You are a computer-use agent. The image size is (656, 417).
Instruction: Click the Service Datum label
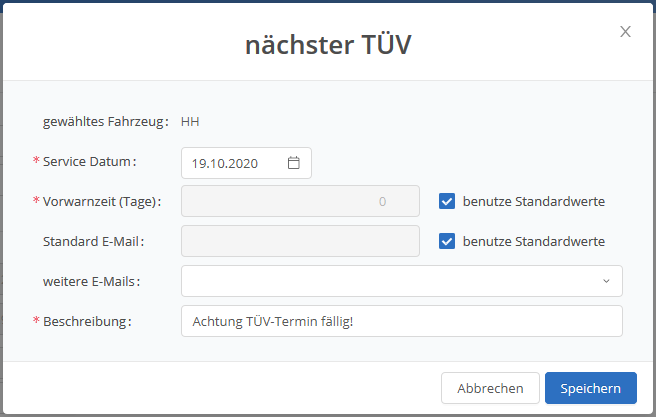point(89,161)
